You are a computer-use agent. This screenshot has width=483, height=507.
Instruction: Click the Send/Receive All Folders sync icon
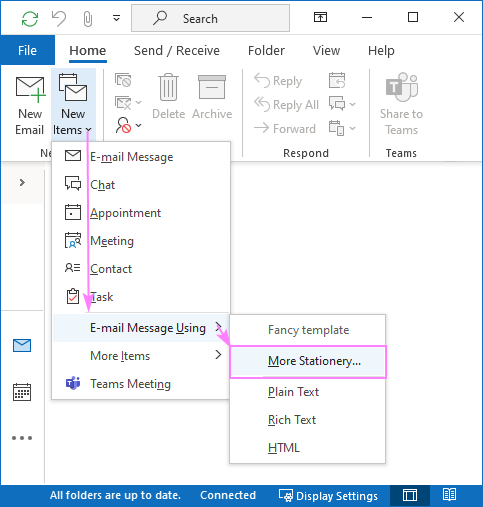(x=30, y=18)
